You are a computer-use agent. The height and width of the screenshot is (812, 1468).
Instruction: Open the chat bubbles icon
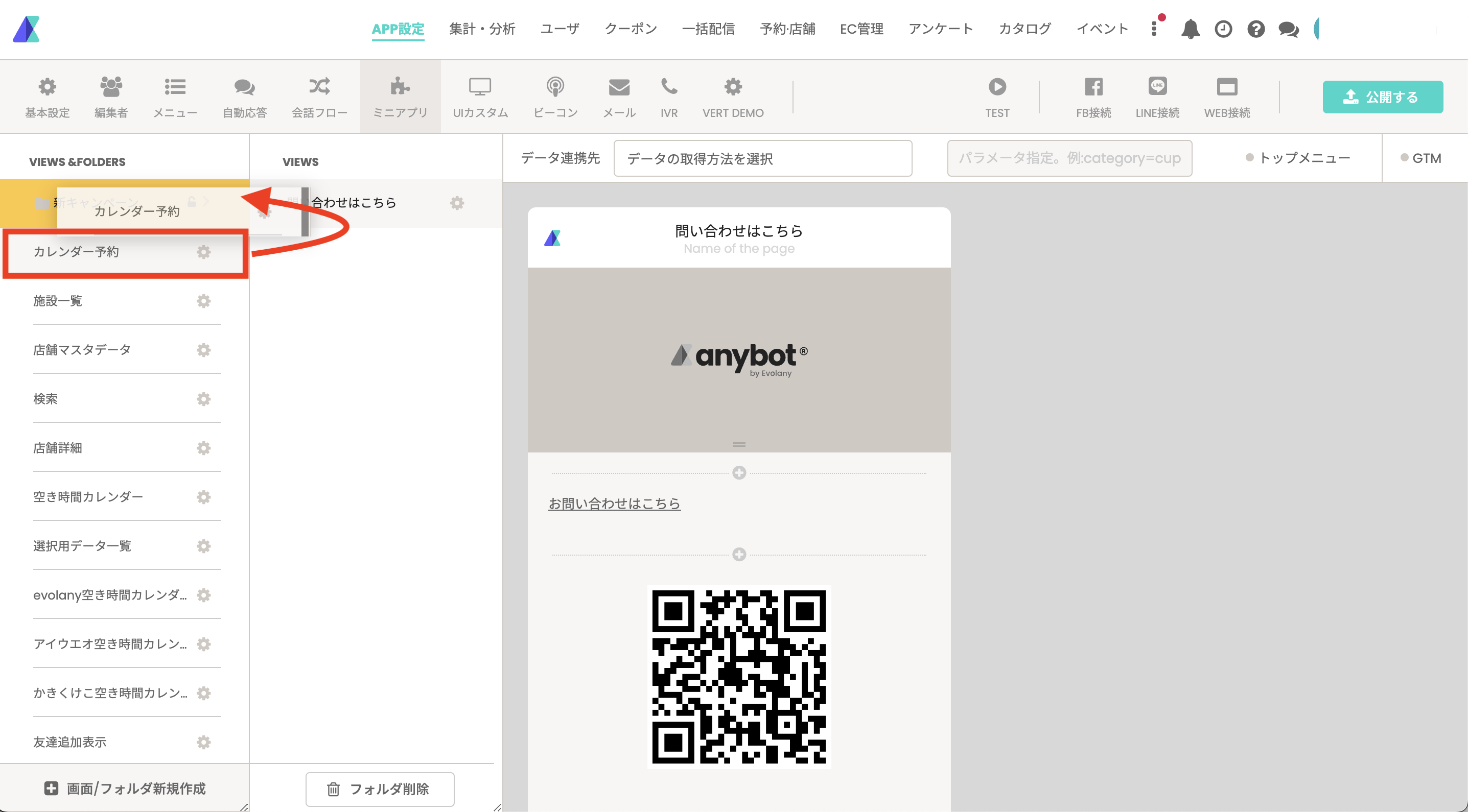pos(1289,29)
